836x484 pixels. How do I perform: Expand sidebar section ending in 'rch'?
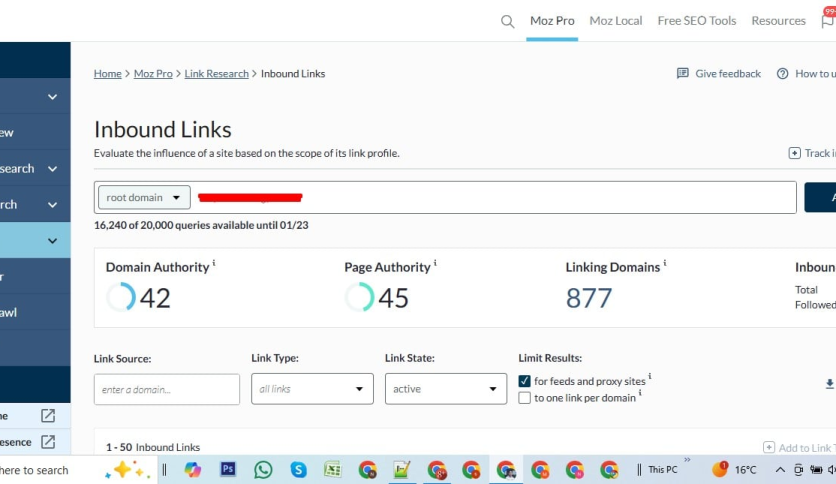point(52,205)
